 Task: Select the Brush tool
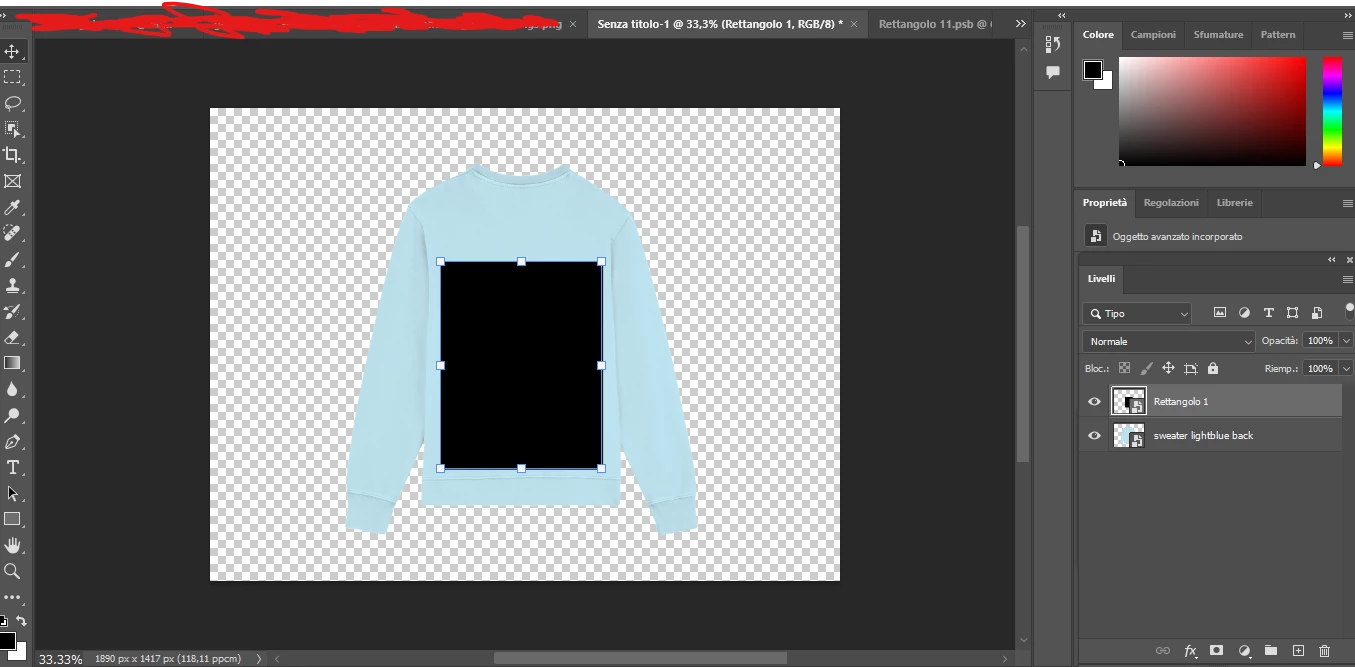(x=12, y=259)
